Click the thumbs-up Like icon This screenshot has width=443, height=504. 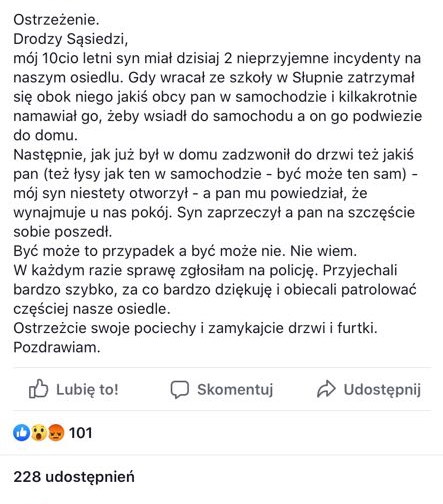38,389
